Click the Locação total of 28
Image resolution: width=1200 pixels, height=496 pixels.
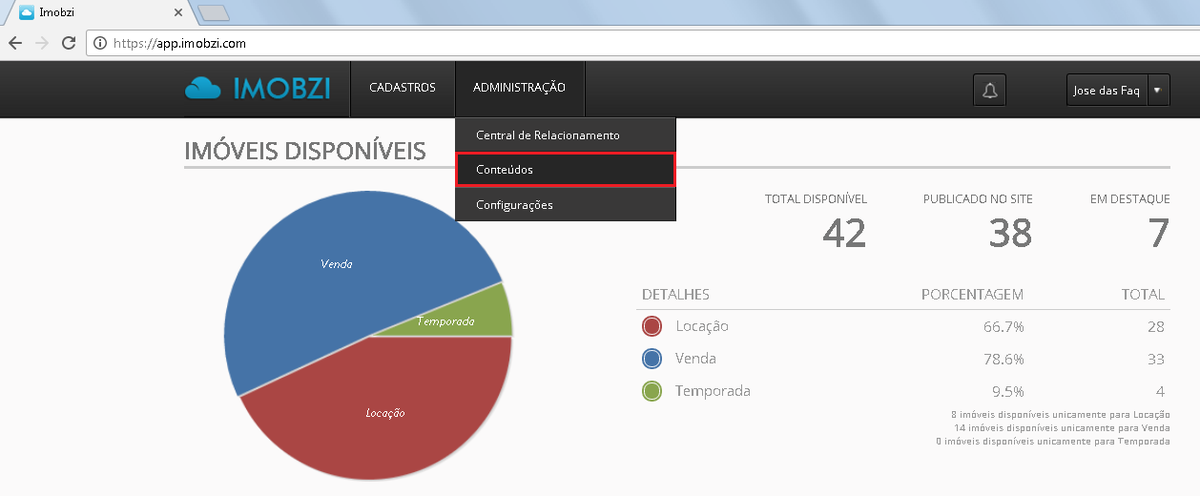click(1156, 327)
